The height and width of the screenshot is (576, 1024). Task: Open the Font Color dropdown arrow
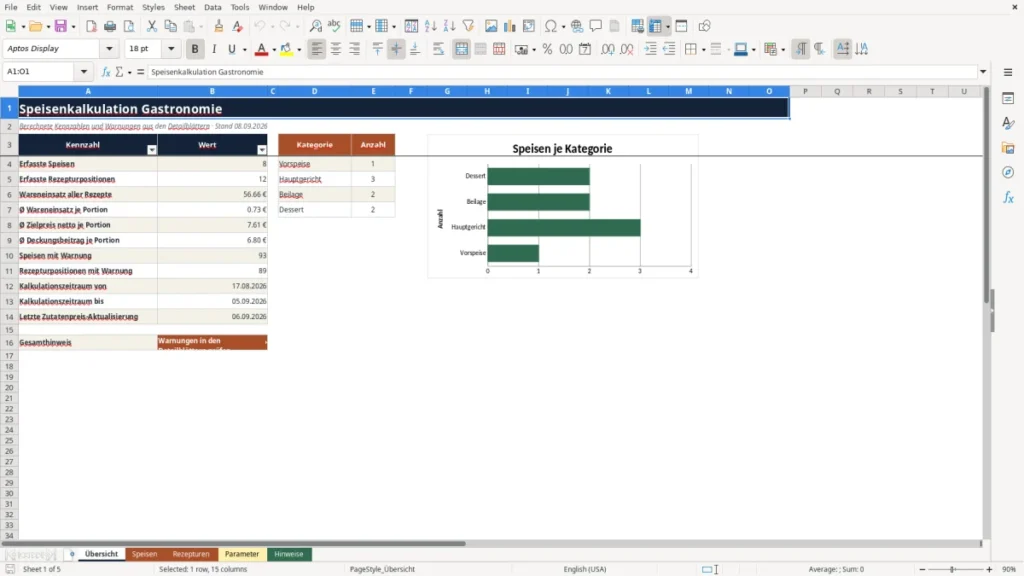click(274, 50)
